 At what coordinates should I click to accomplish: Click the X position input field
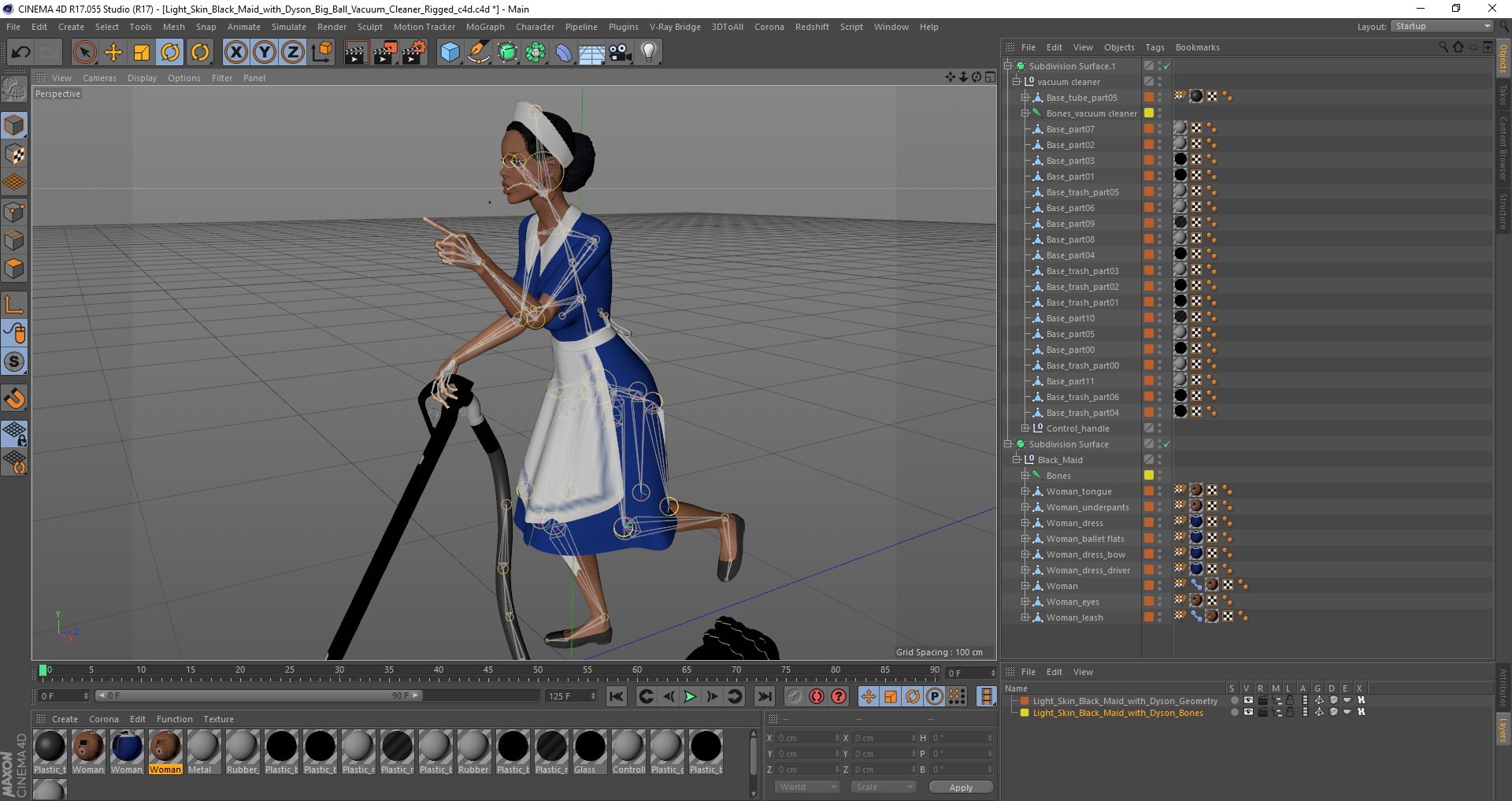click(x=806, y=738)
